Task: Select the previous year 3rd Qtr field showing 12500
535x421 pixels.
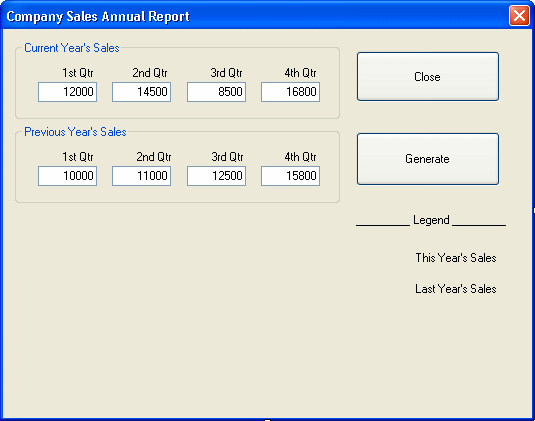Action: (x=216, y=176)
